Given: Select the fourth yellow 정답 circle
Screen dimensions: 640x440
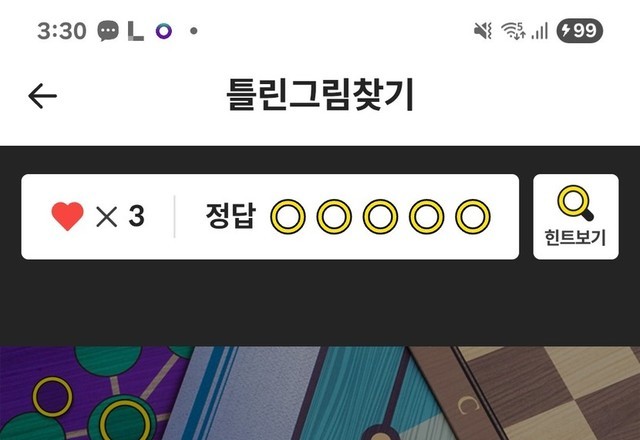Looking at the screenshot, I should point(427,217).
